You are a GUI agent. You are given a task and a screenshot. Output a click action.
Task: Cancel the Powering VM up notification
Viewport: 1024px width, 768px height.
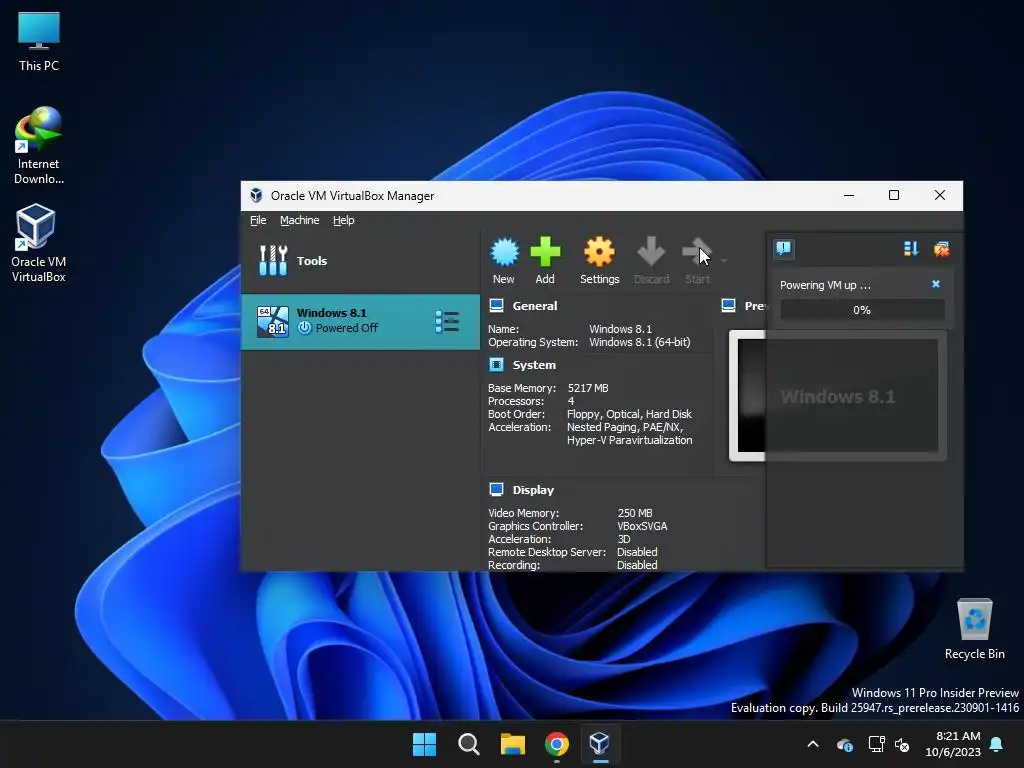point(936,284)
